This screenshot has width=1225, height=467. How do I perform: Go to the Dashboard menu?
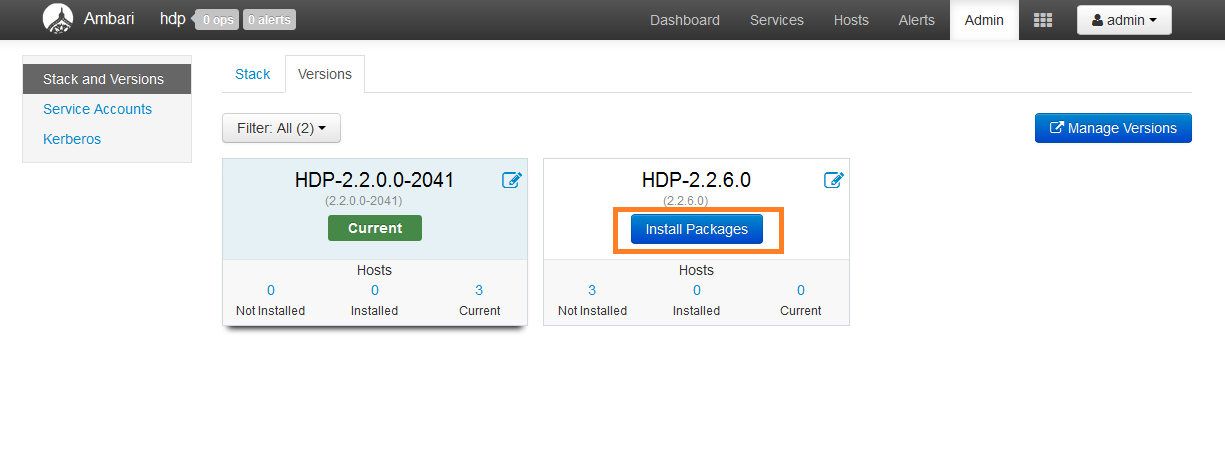(x=685, y=20)
